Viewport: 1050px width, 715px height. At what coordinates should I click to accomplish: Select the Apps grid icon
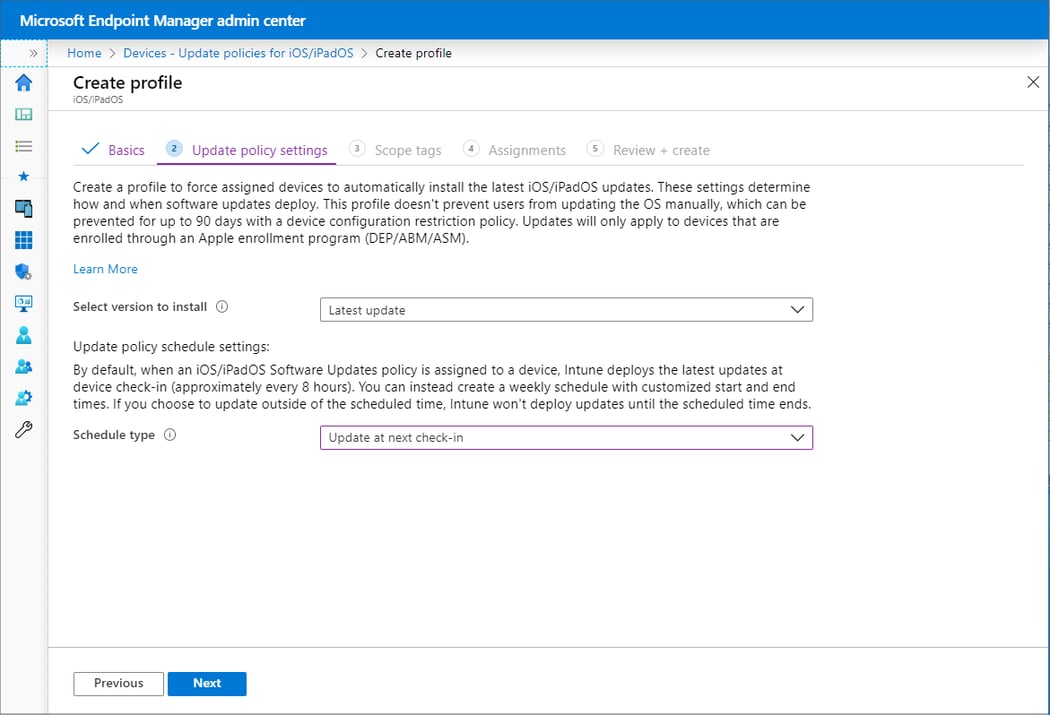22,239
